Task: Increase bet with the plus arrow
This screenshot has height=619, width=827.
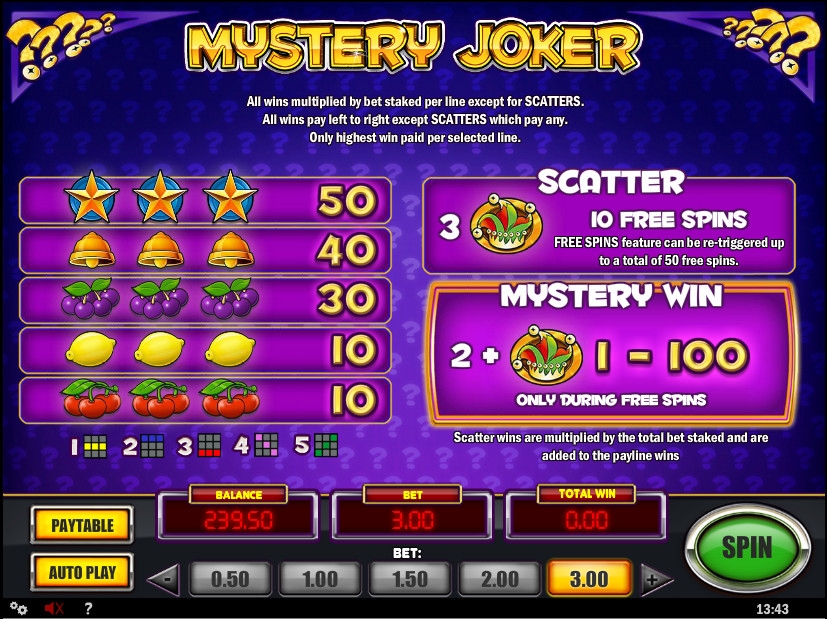Action: click(x=656, y=579)
